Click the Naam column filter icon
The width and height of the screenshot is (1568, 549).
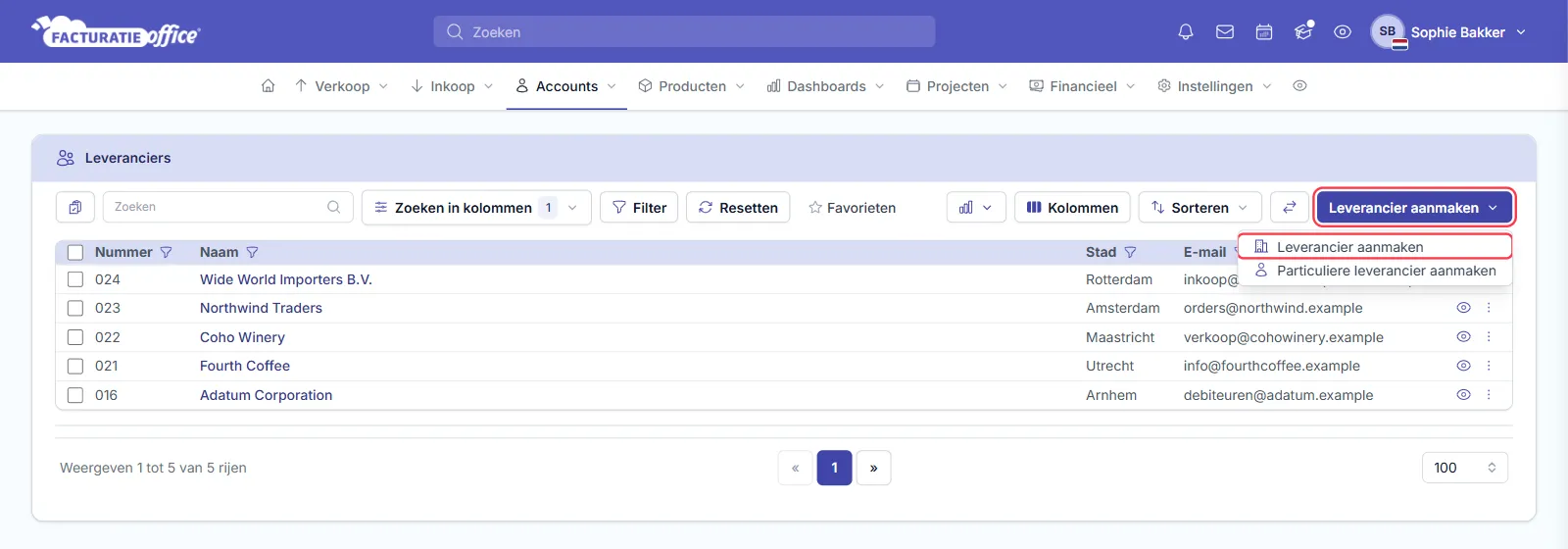[x=252, y=252]
